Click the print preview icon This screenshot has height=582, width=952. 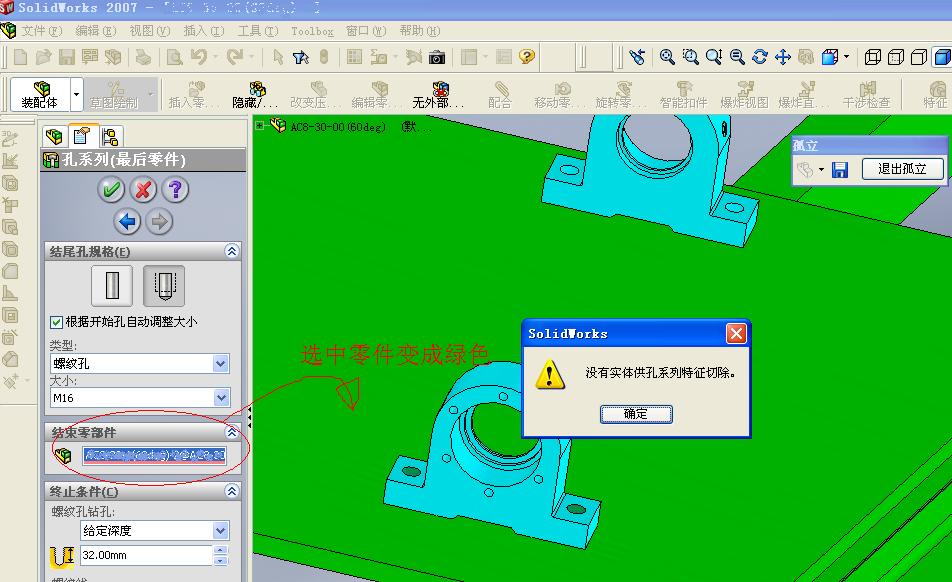click(174, 57)
